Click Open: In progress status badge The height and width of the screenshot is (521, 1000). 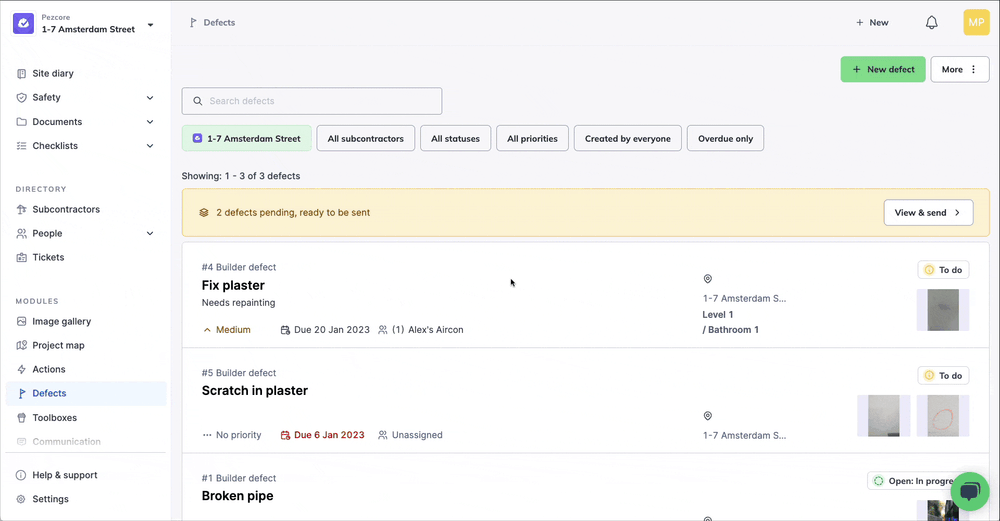pos(915,481)
